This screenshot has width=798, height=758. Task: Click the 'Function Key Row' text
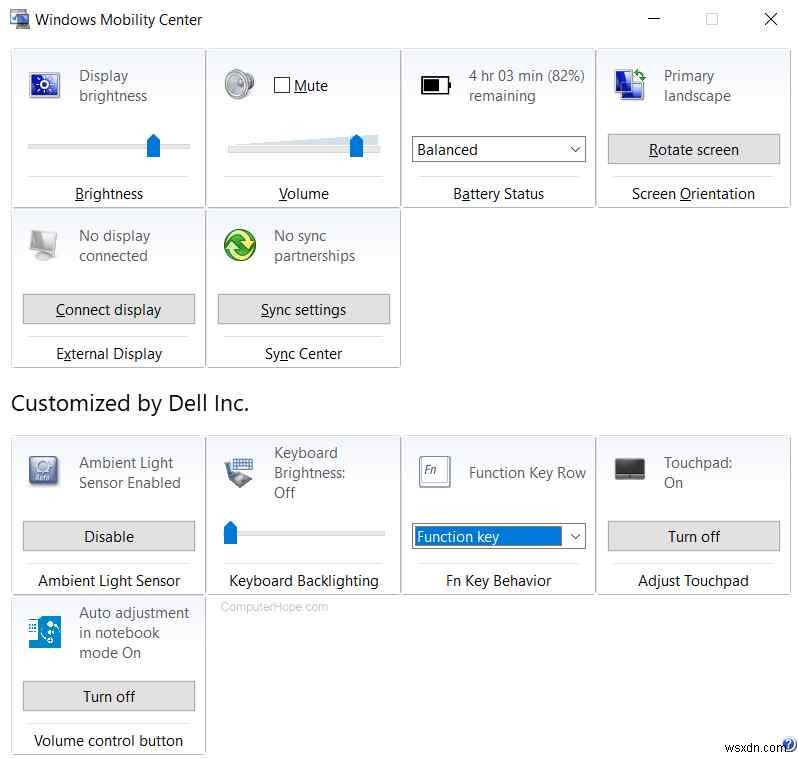point(527,472)
